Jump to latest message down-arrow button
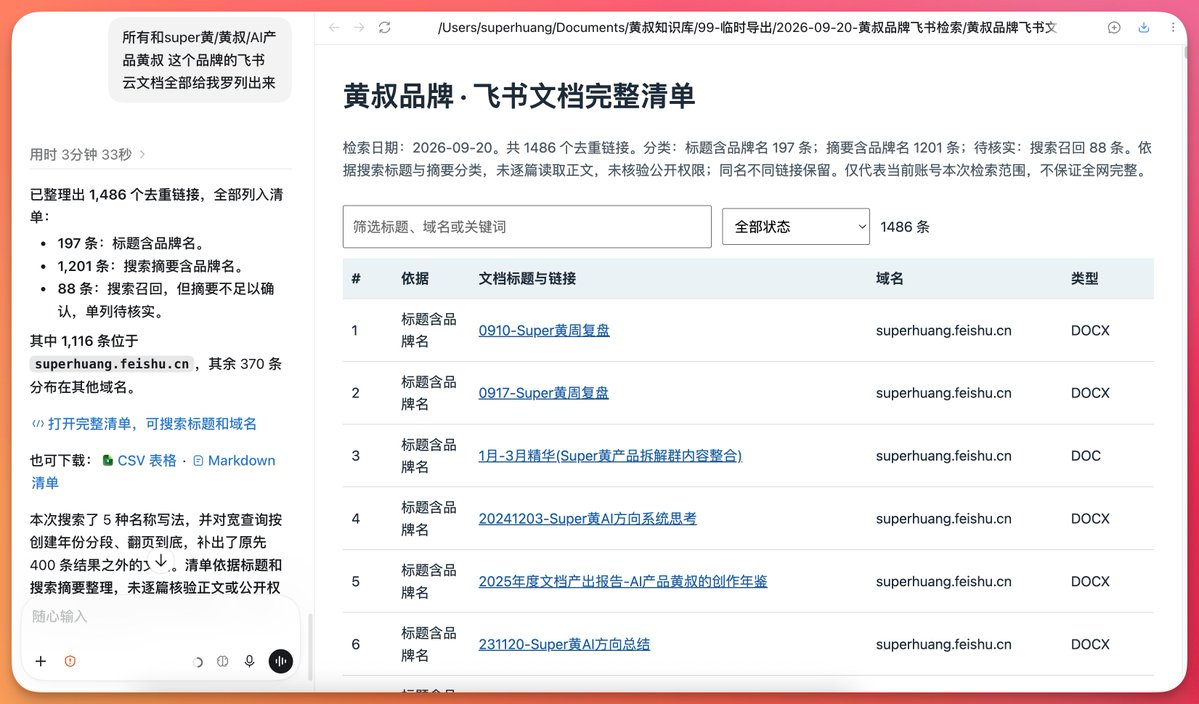Image resolution: width=1199 pixels, height=704 pixels. pos(161,562)
